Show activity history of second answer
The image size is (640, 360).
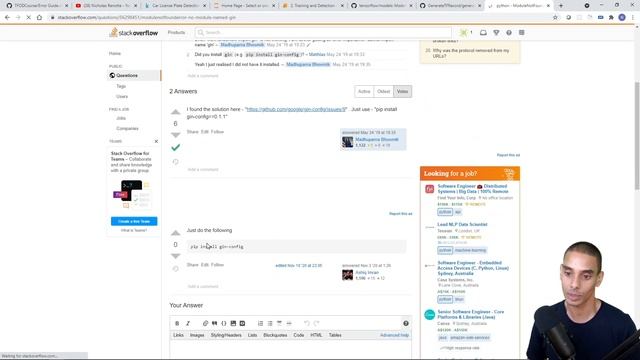tap(176, 269)
